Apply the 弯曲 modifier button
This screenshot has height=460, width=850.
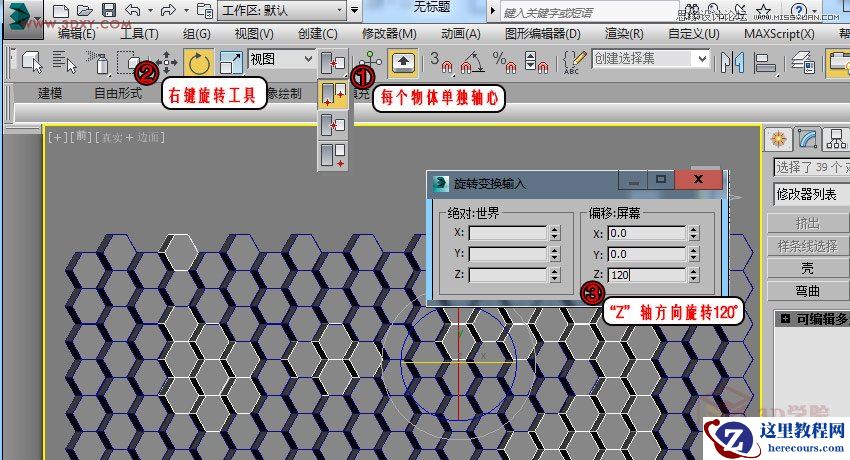coord(808,291)
